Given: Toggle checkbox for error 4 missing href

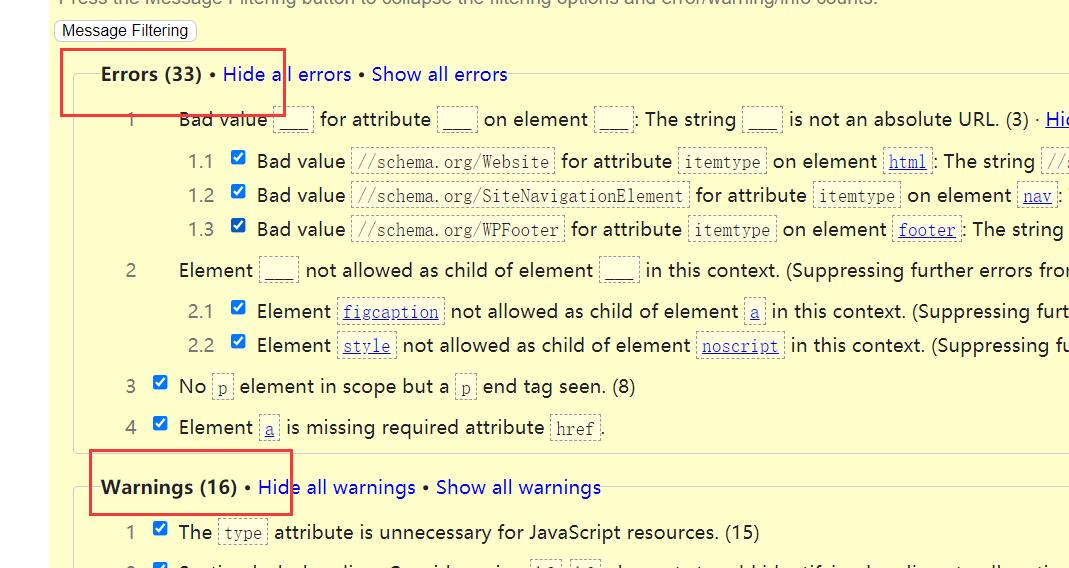Looking at the screenshot, I should (160, 423).
